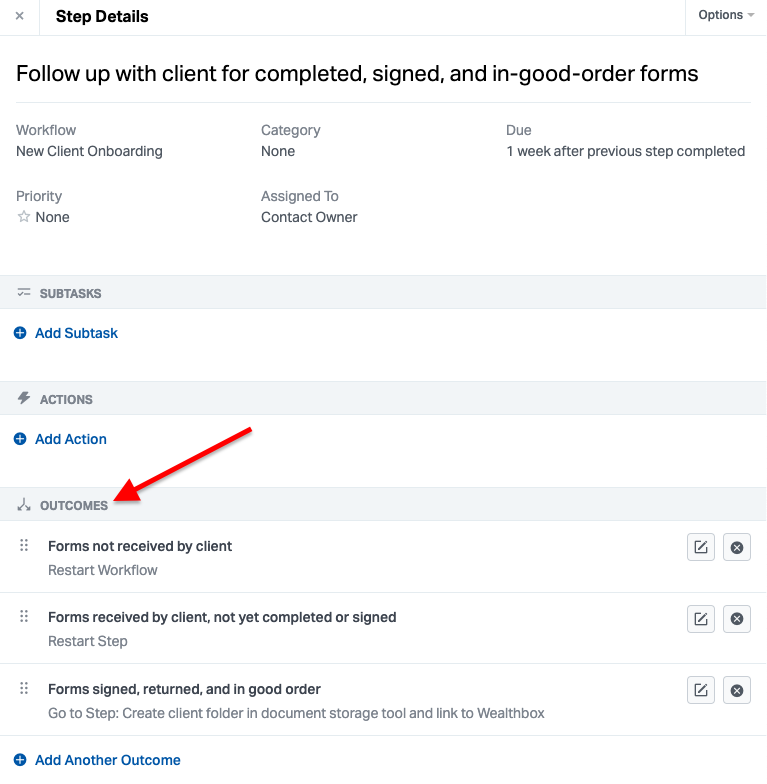The width and height of the screenshot is (767, 784).
Task: Click the Priority star icon
Action: pos(24,217)
